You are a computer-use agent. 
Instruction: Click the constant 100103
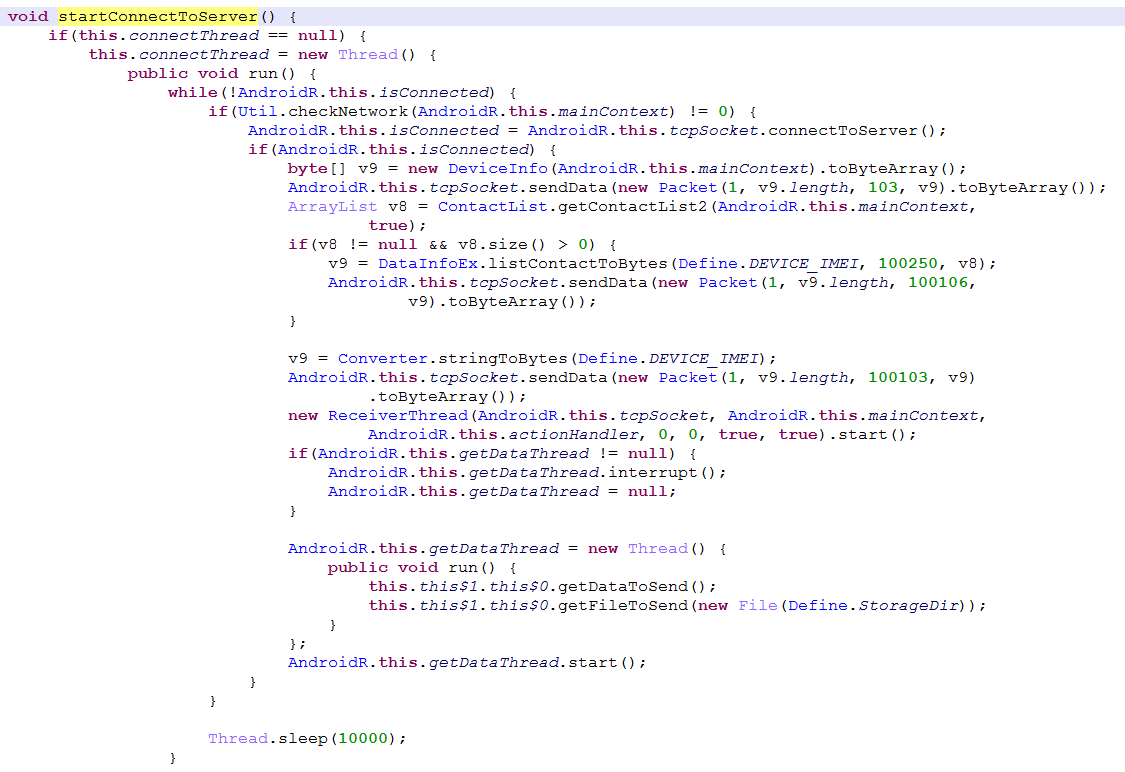point(898,377)
